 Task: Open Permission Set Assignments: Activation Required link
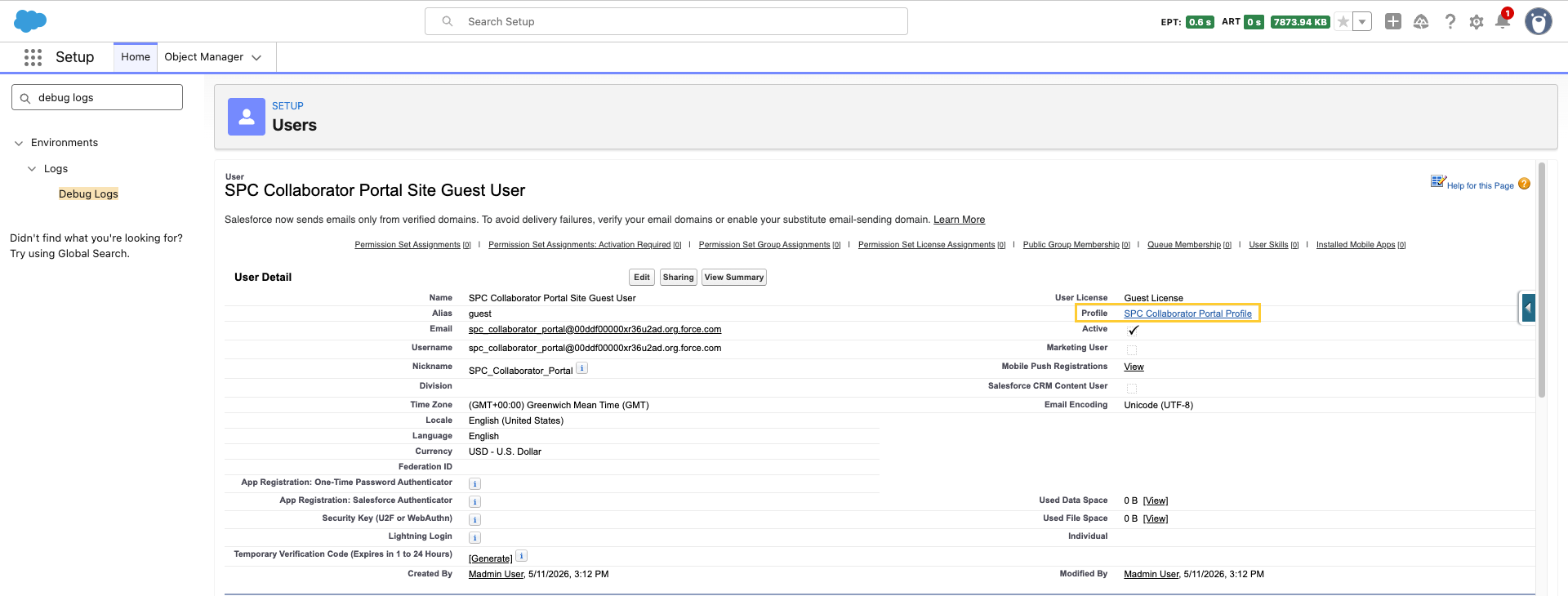click(579, 245)
